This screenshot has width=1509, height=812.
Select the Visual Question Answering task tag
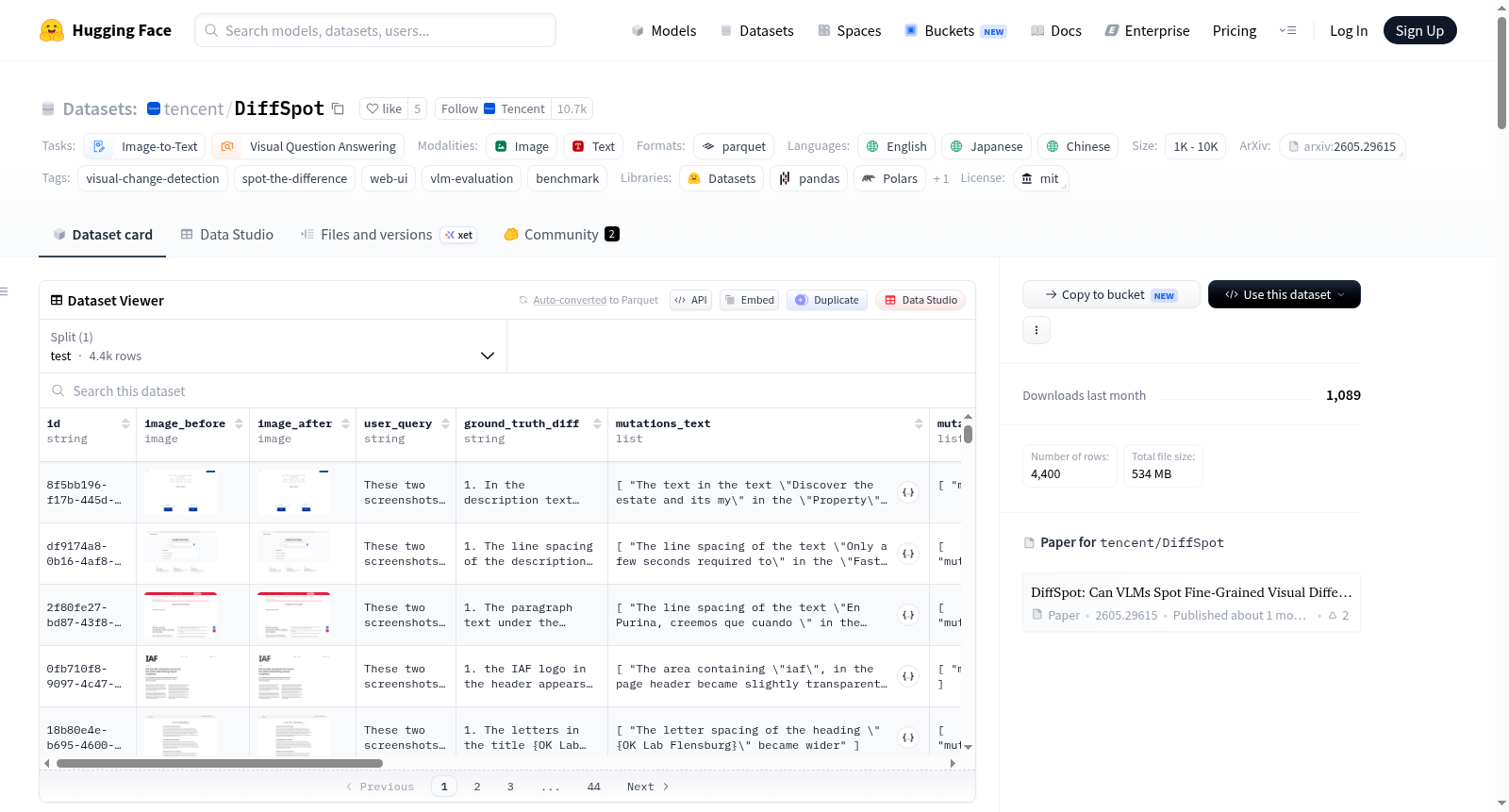point(307,146)
